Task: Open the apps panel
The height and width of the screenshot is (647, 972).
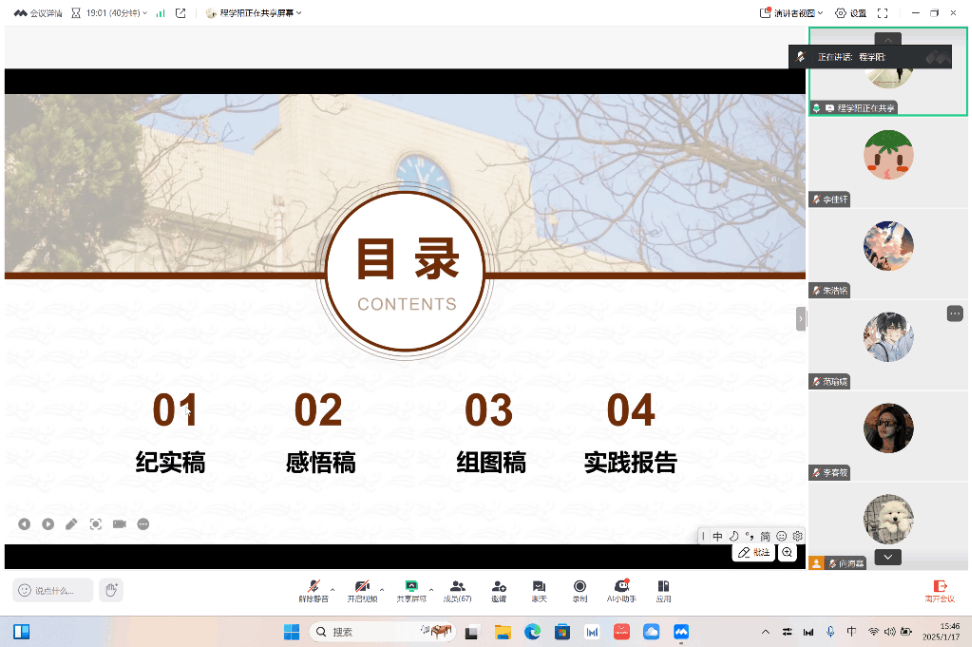Action: 663,588
